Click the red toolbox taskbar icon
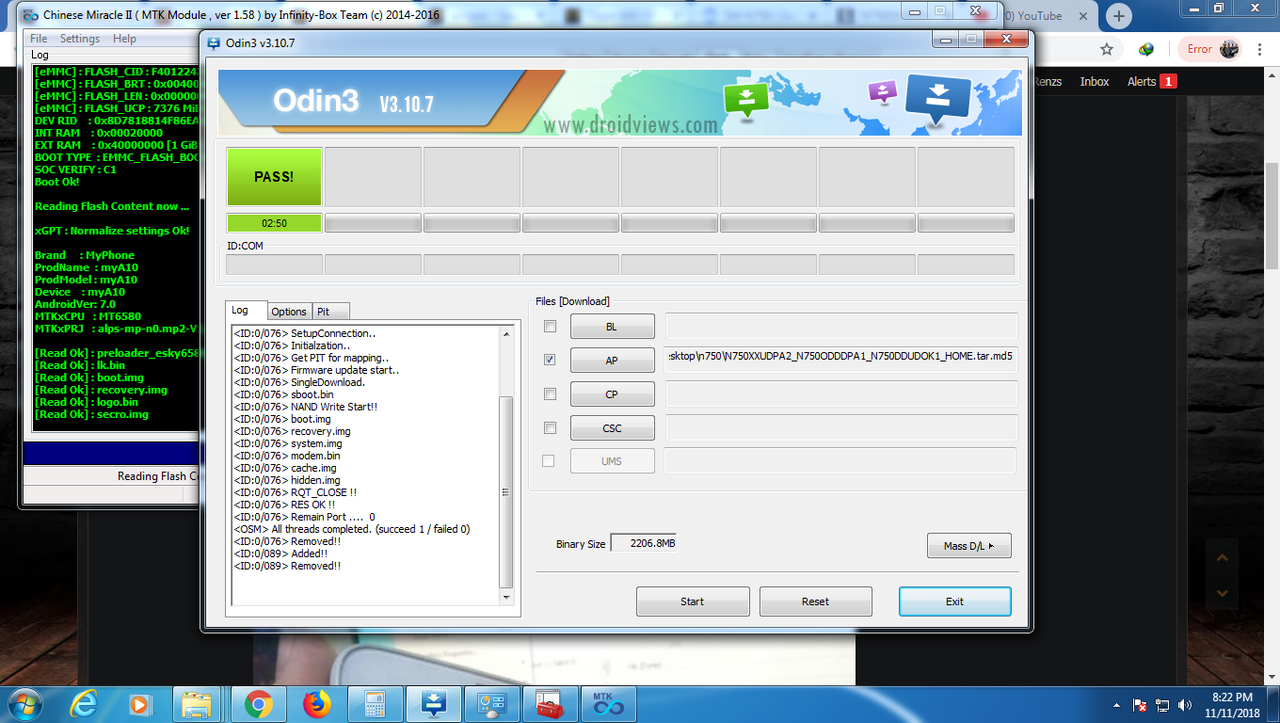 point(549,704)
